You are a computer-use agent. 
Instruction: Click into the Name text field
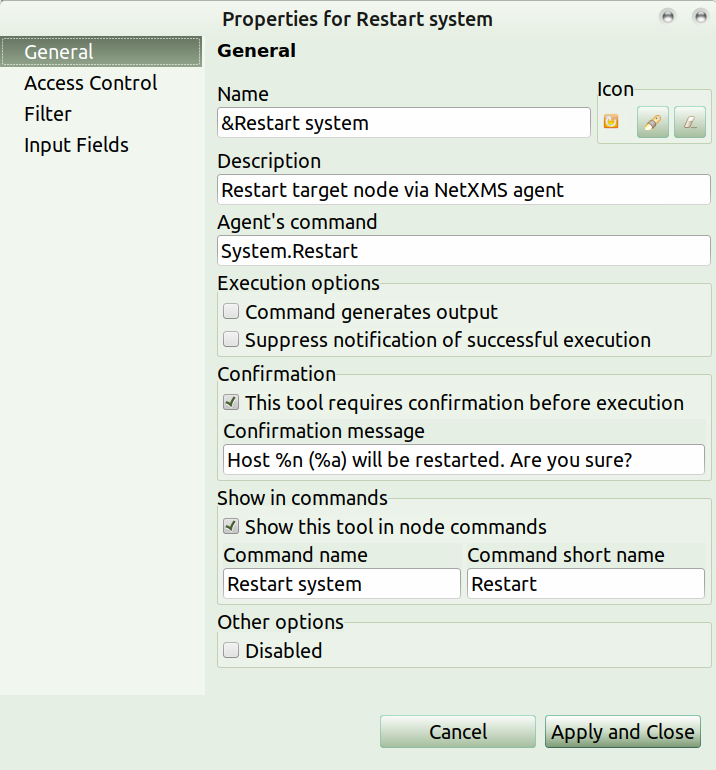[404, 123]
